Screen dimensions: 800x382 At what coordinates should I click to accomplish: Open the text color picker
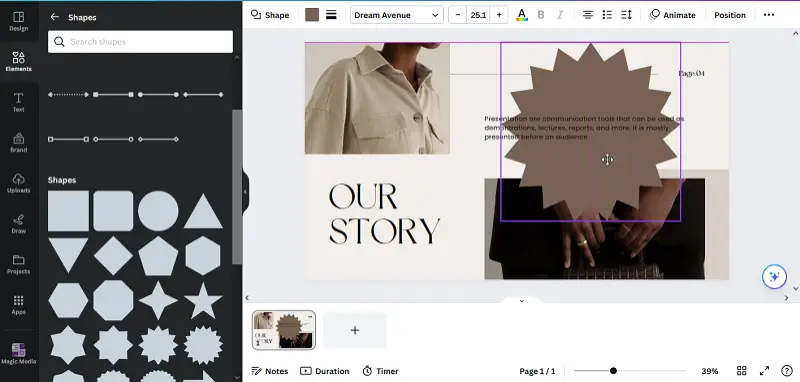coord(521,15)
